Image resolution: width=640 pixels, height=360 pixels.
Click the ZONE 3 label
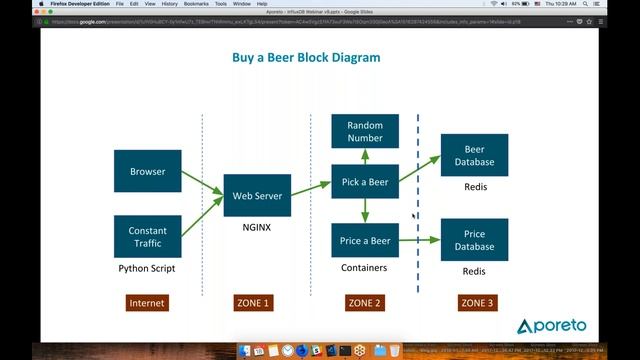[x=478, y=303]
